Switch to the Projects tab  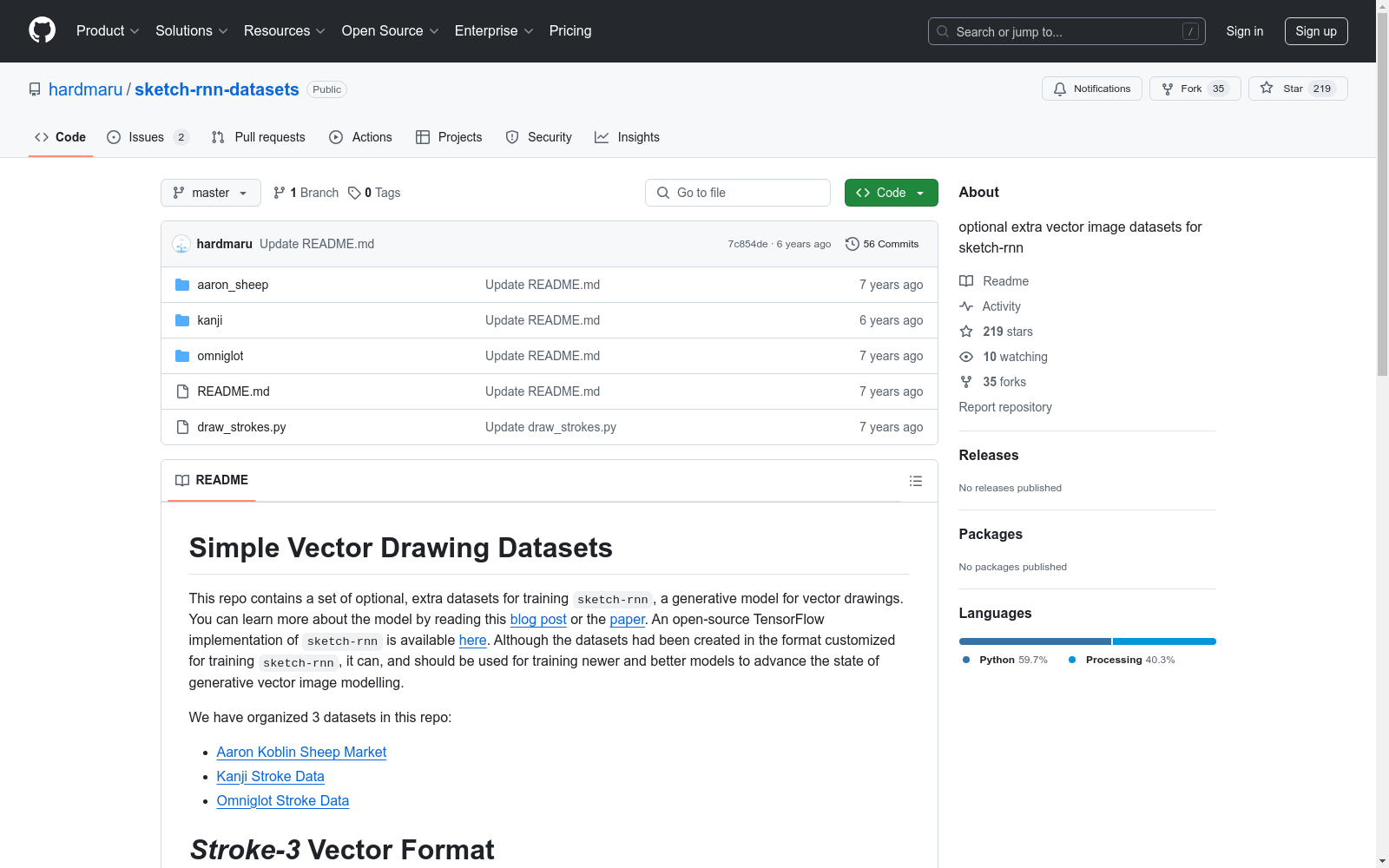pyautogui.click(x=449, y=137)
